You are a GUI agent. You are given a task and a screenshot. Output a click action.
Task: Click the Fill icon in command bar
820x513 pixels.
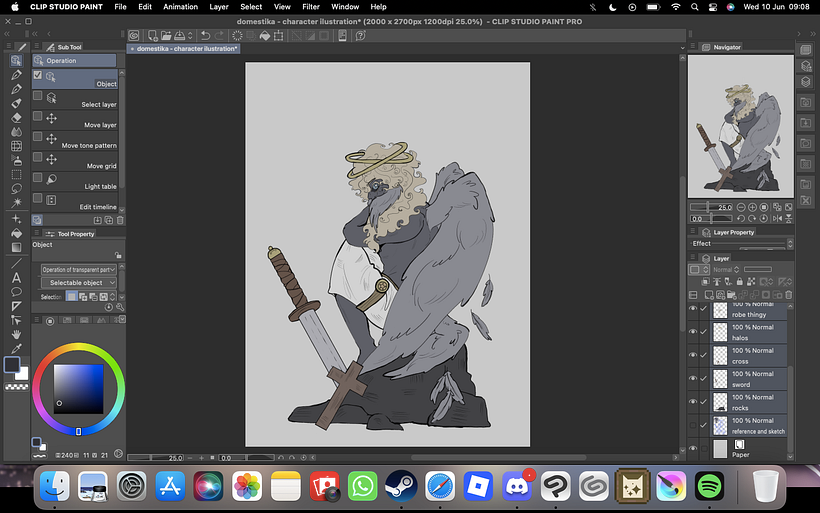[265, 36]
